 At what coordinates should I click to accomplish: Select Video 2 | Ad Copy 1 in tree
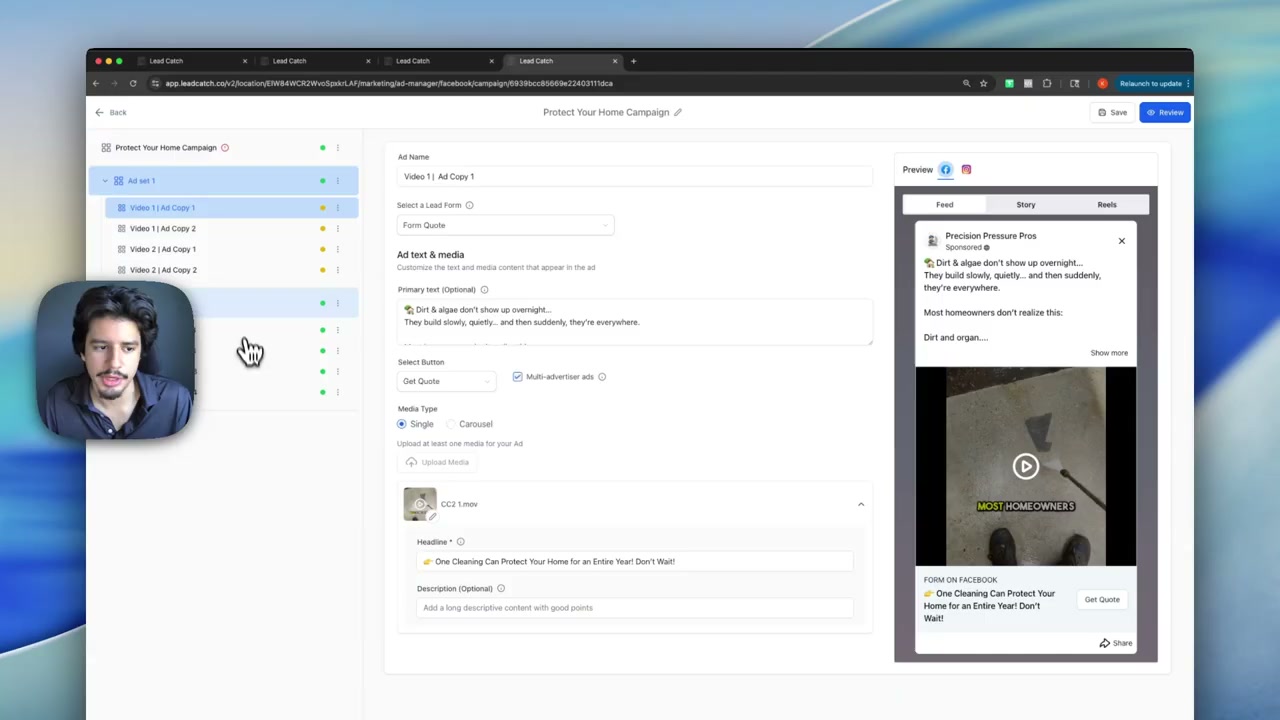[x=162, y=249]
